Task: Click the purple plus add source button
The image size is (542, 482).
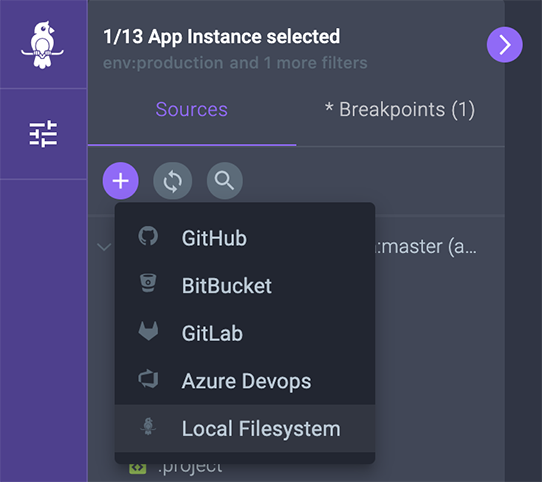Action: click(x=121, y=181)
